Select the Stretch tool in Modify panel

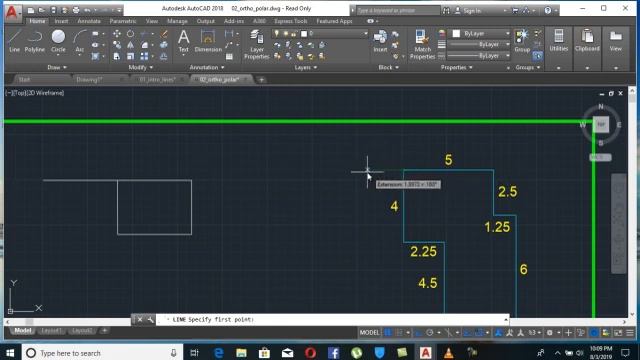coord(117,56)
